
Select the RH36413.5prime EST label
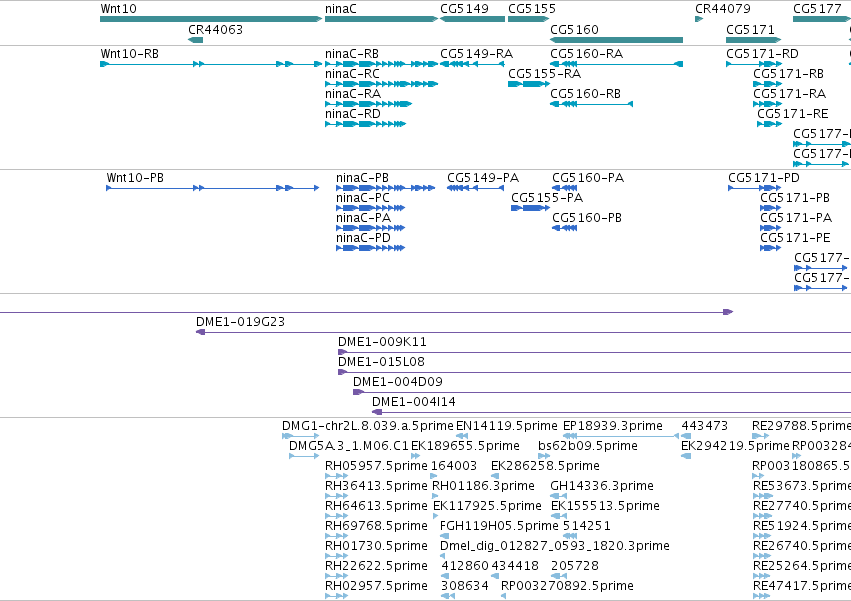pyautogui.click(x=377, y=486)
